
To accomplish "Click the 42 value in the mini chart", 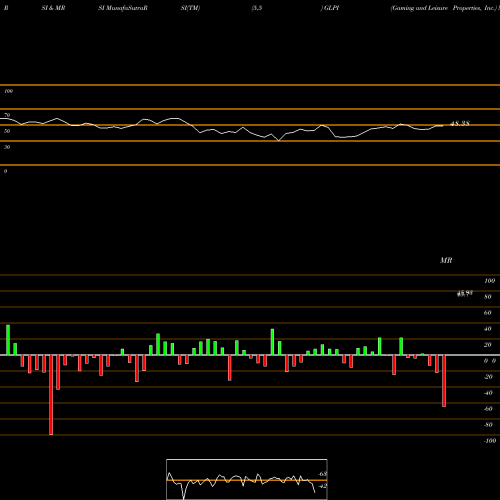I will [323, 486].
